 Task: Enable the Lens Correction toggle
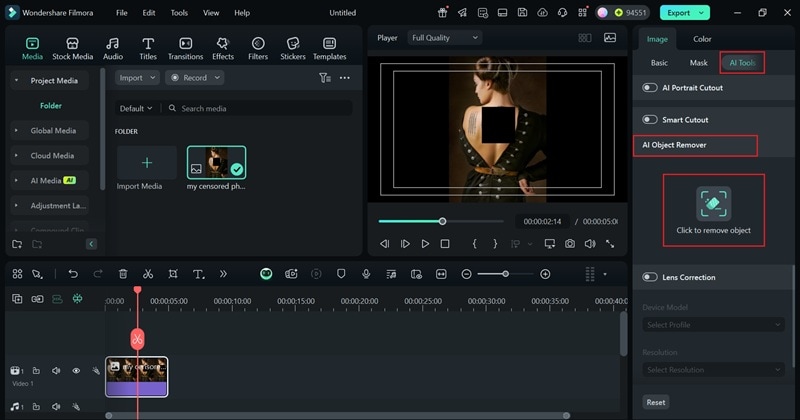point(650,277)
